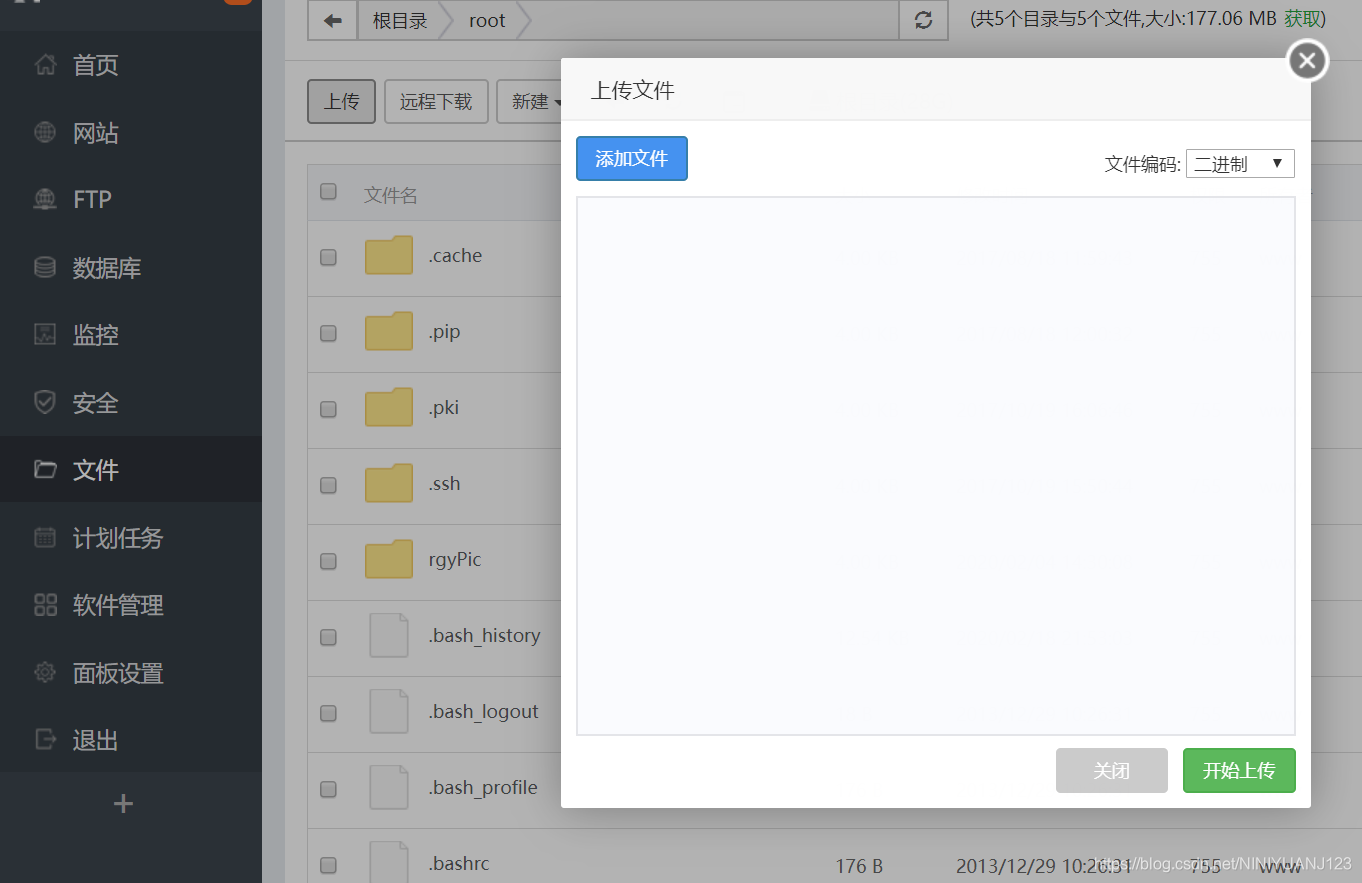The width and height of the screenshot is (1362, 883).
Task: Click the grid icon beside 软件管理
Action: (x=45, y=604)
